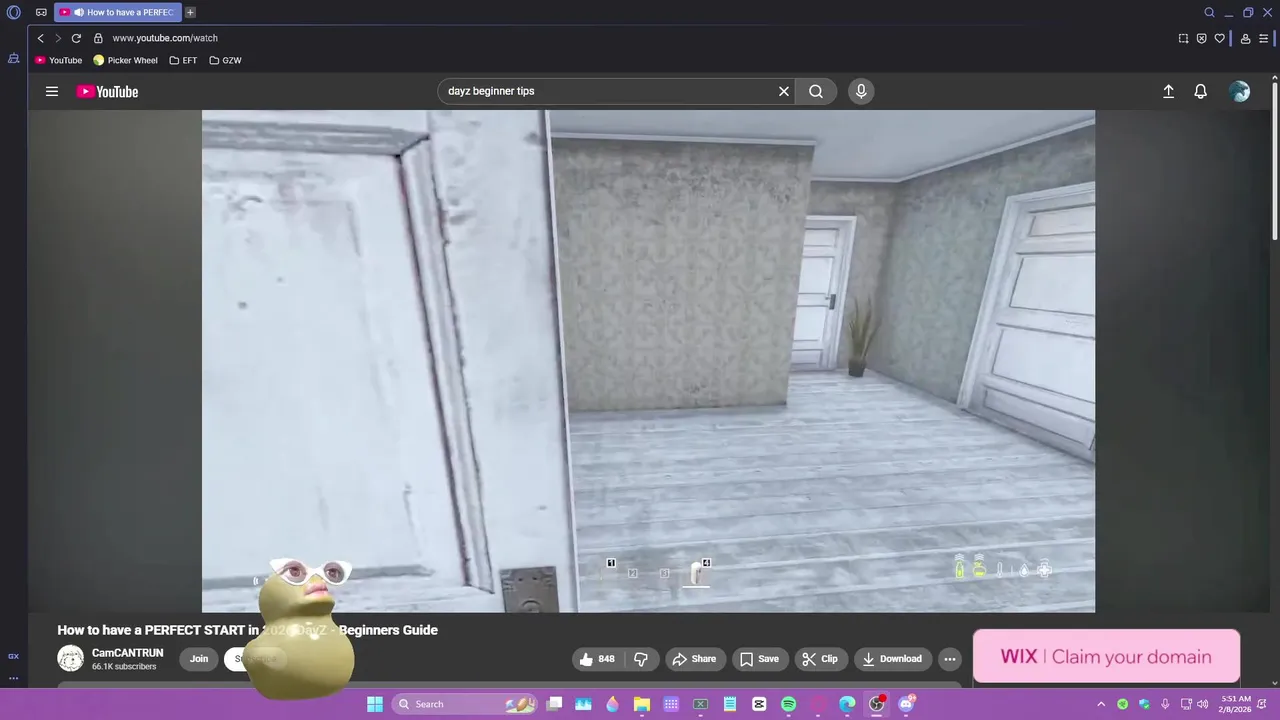Clear the YouTube search query

point(784,91)
